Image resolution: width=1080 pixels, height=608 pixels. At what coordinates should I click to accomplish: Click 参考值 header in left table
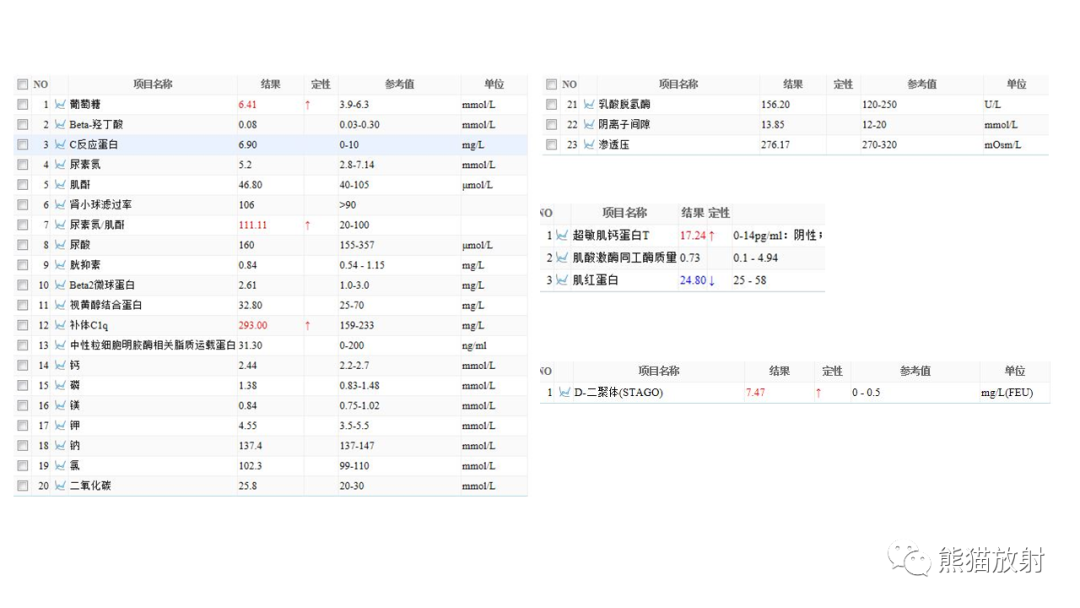click(x=399, y=84)
